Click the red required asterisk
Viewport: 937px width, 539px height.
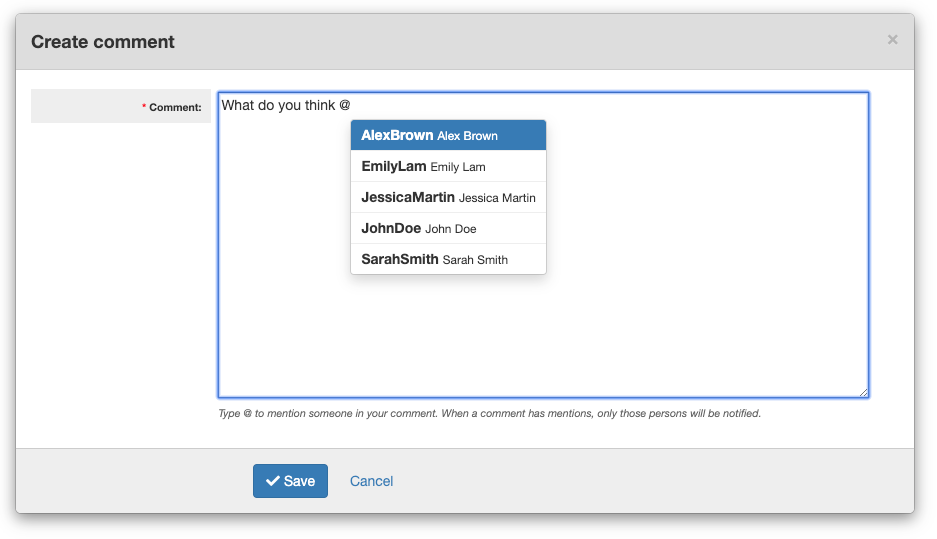144,107
